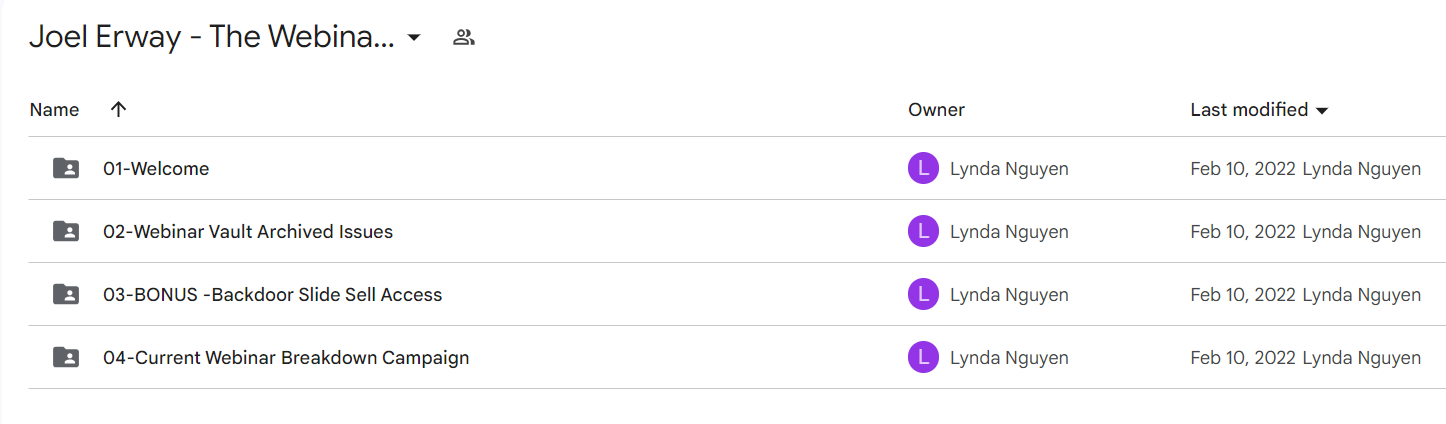Open 02-Webinar Vault Archived Issues folder

(x=248, y=232)
